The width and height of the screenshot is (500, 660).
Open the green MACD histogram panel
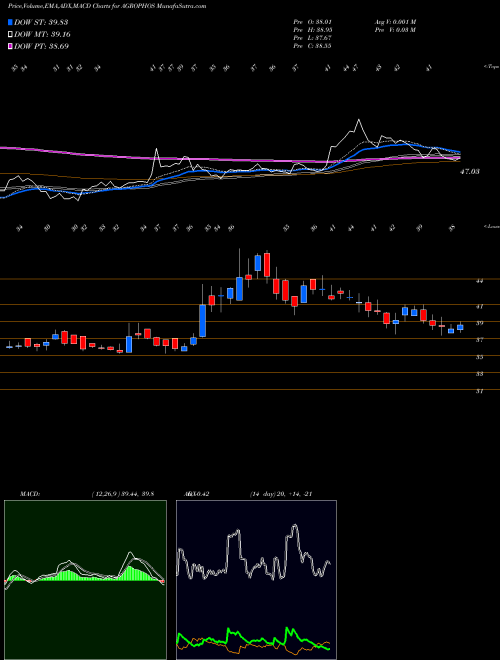pos(85,580)
